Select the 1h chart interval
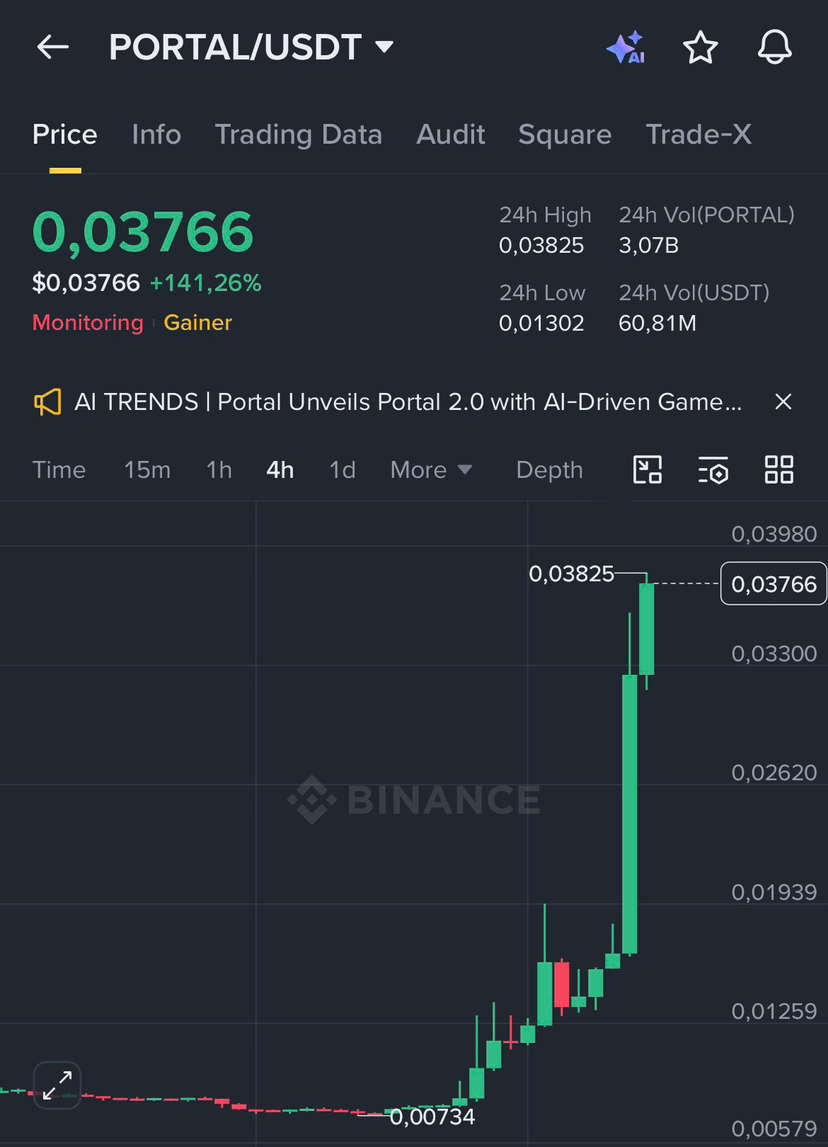The image size is (828, 1147). 219,470
